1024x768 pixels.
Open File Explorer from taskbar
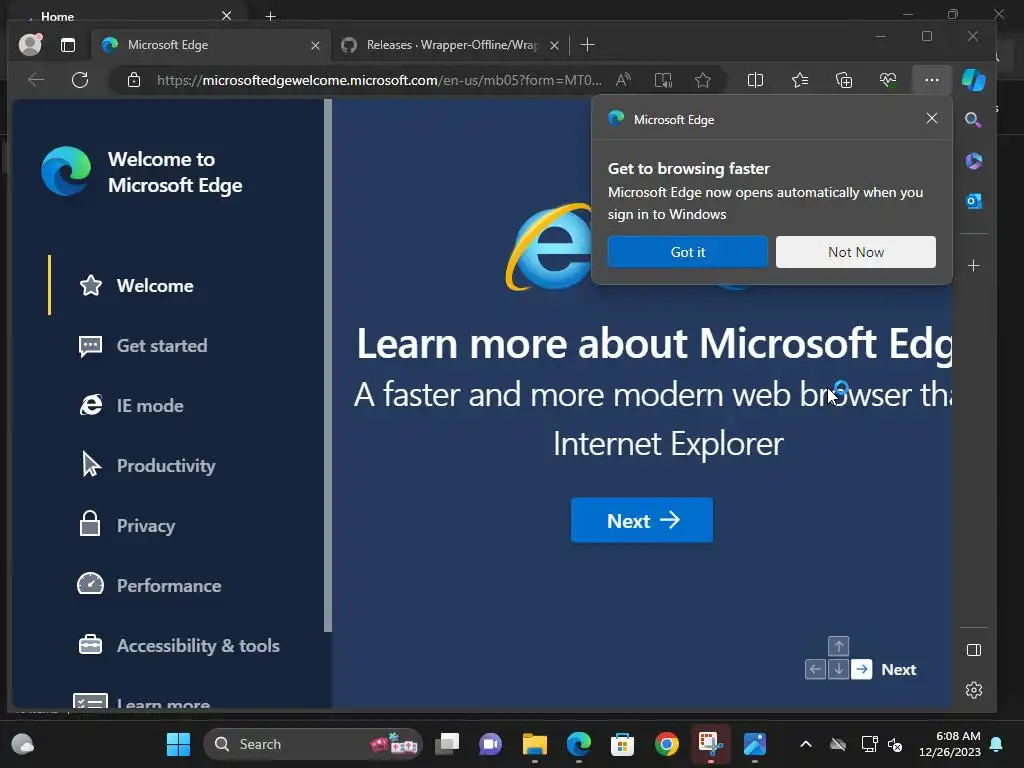[534, 744]
